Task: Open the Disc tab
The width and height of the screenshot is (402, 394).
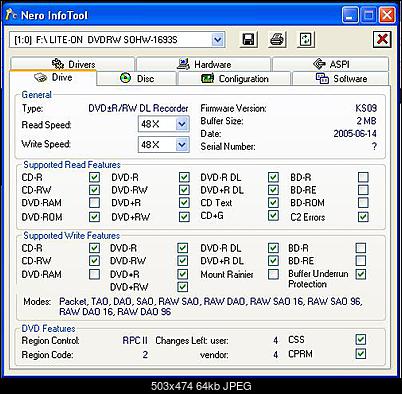Action: (x=137, y=79)
